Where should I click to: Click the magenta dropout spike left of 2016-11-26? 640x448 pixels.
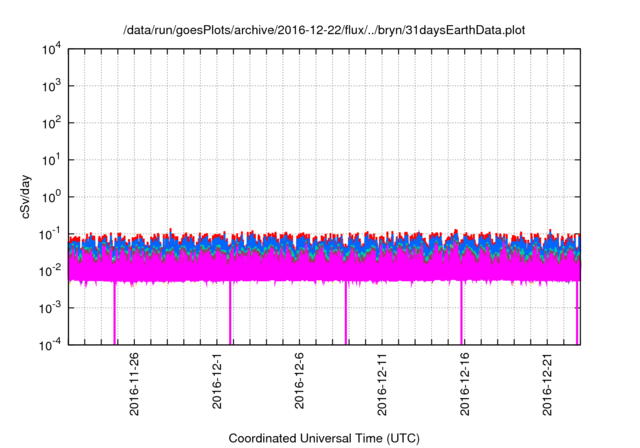(x=115, y=315)
